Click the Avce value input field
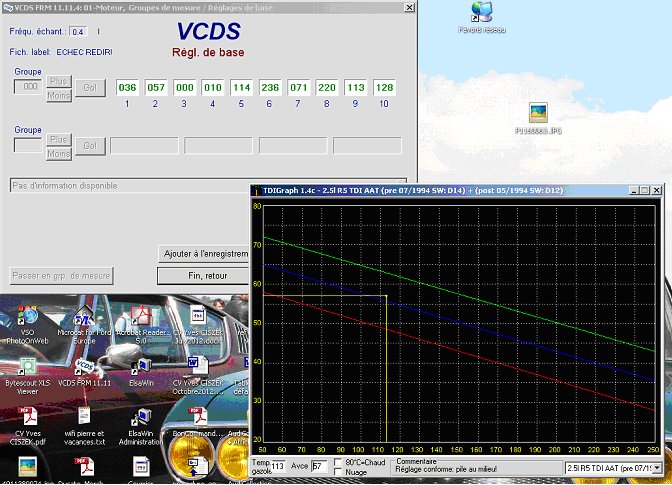The image size is (672, 485). [x=318, y=466]
